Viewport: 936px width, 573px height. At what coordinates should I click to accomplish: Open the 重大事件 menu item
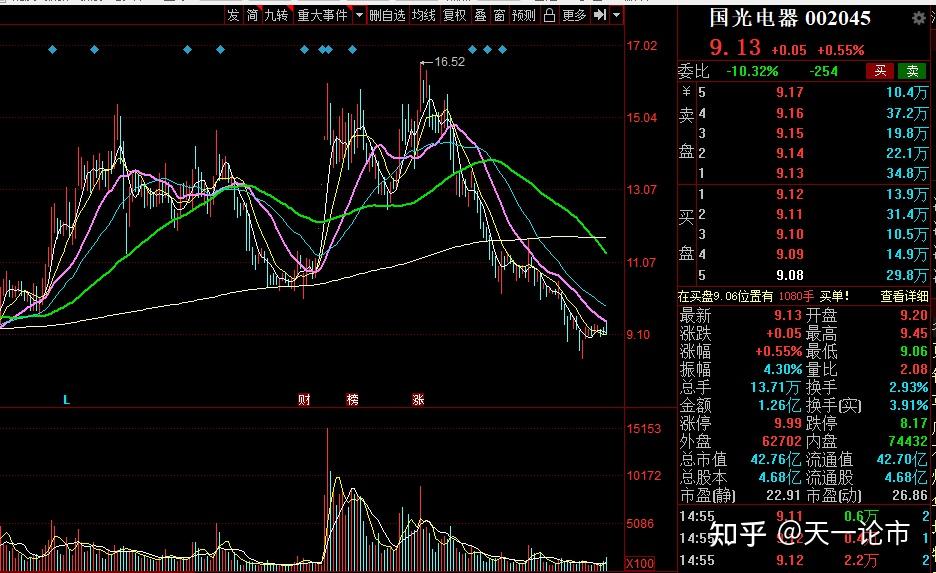click(x=322, y=15)
